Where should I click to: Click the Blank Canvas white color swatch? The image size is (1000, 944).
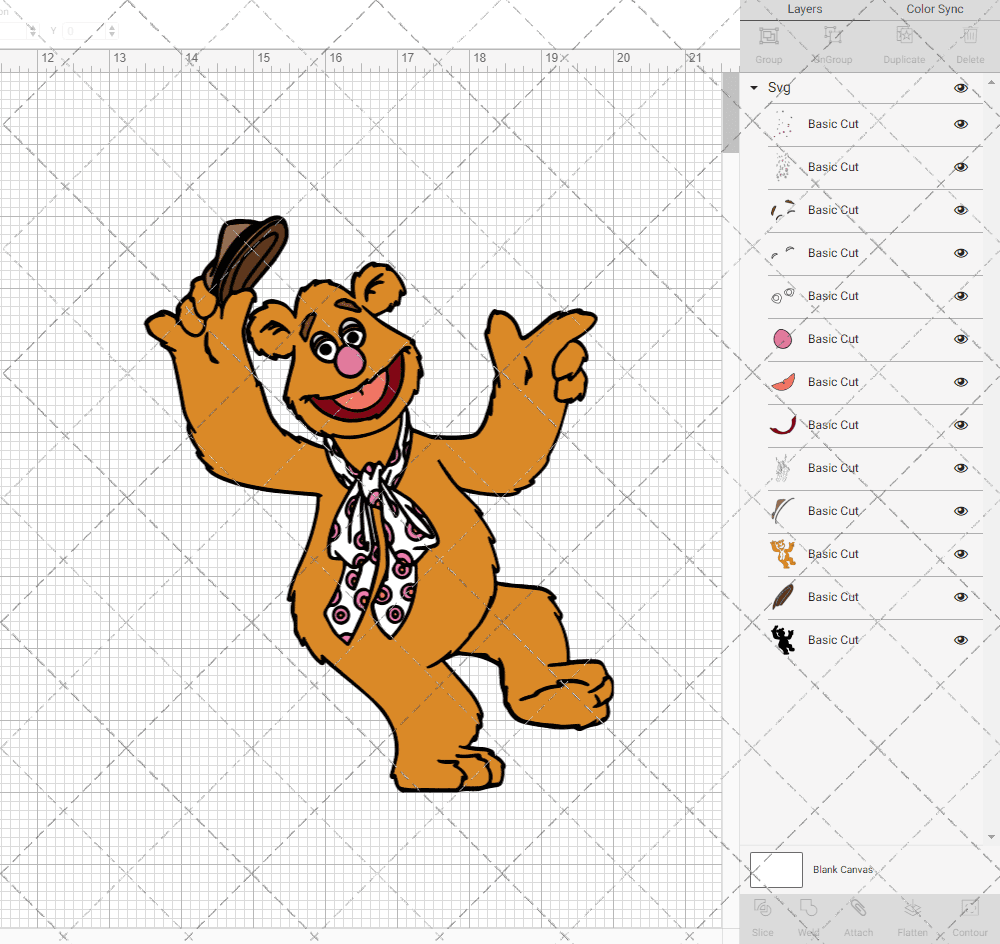pyautogui.click(x=776, y=870)
